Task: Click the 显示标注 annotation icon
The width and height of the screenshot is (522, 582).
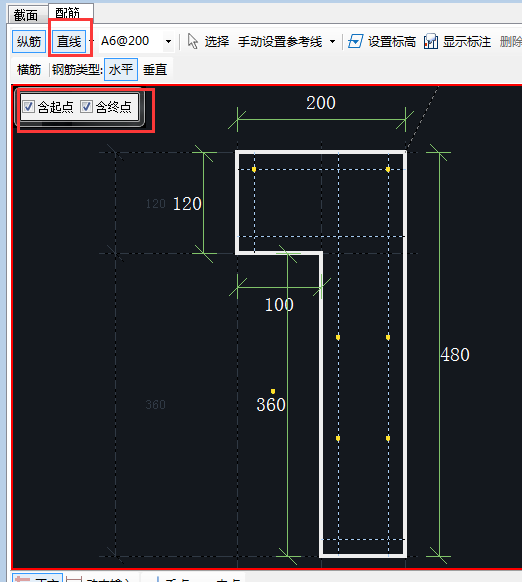Action: coord(431,41)
